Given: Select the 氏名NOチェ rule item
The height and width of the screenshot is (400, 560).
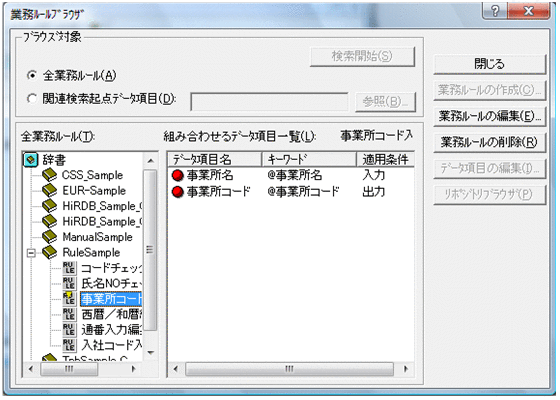Looking at the screenshot, I should 111,283.
